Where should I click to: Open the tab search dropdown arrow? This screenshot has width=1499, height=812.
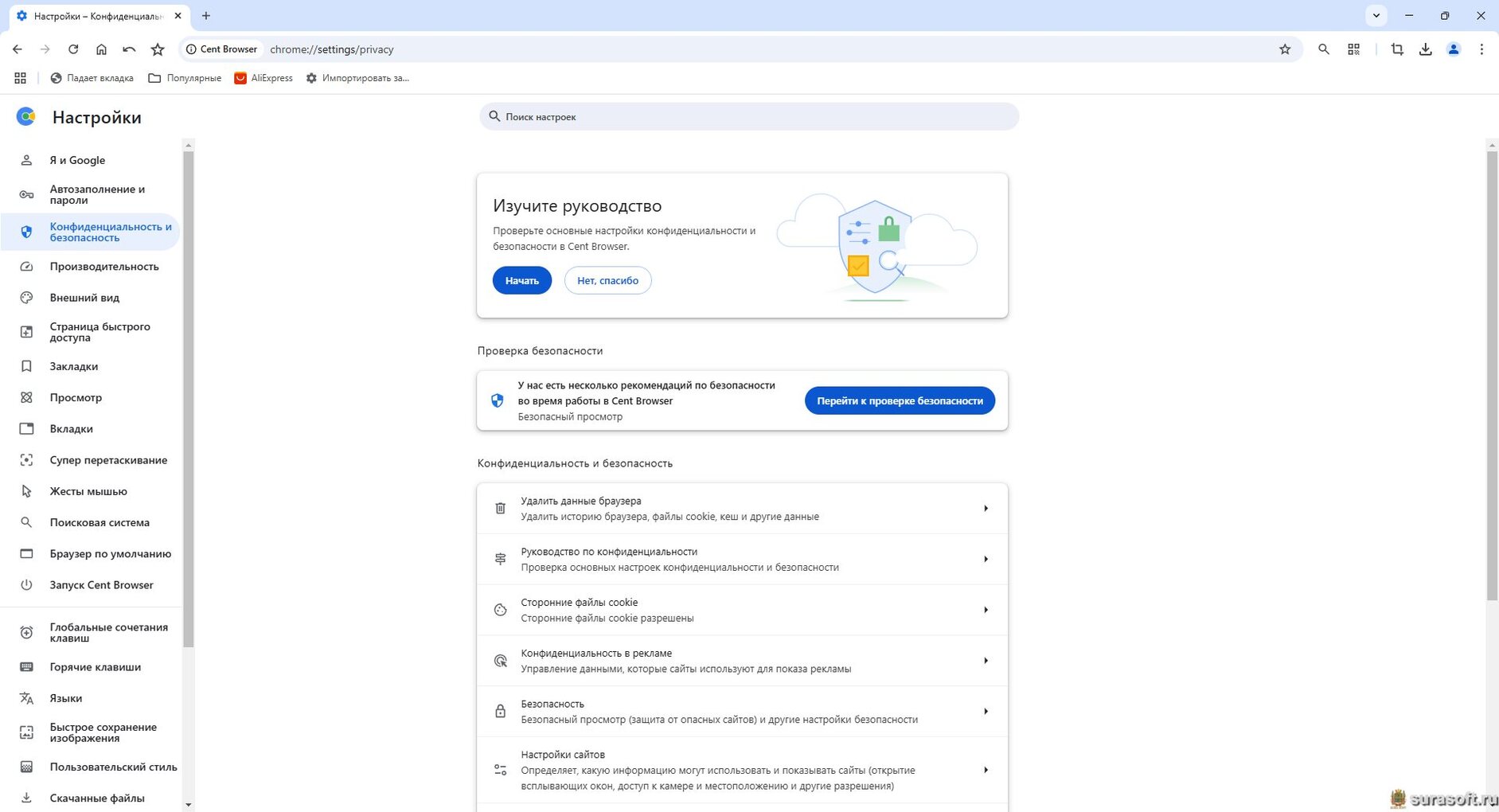(1376, 16)
